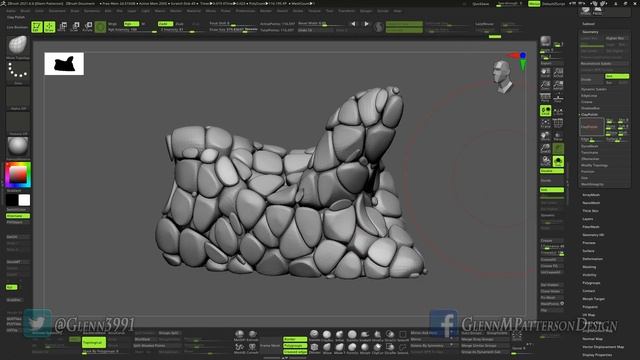640x360 pixels.
Task: Expand the Modify Topology section
Action: pos(594,165)
